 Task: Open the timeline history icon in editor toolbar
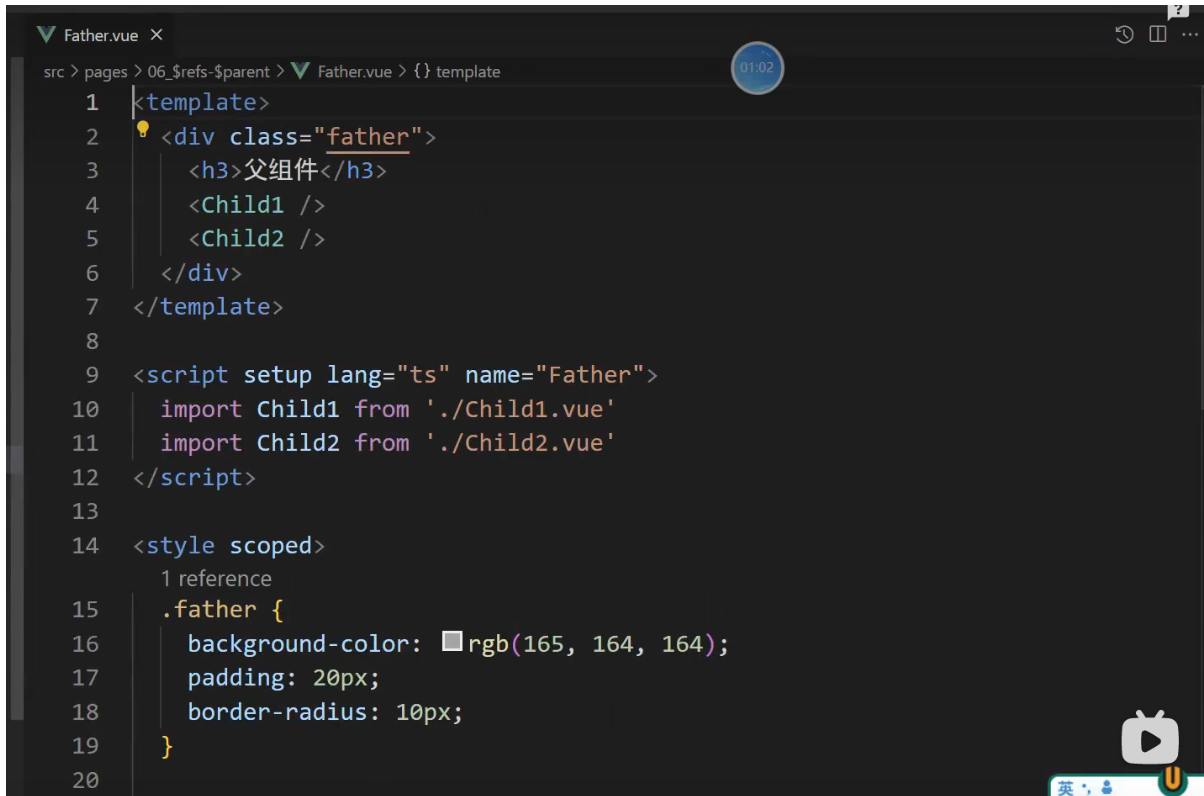point(1124,35)
